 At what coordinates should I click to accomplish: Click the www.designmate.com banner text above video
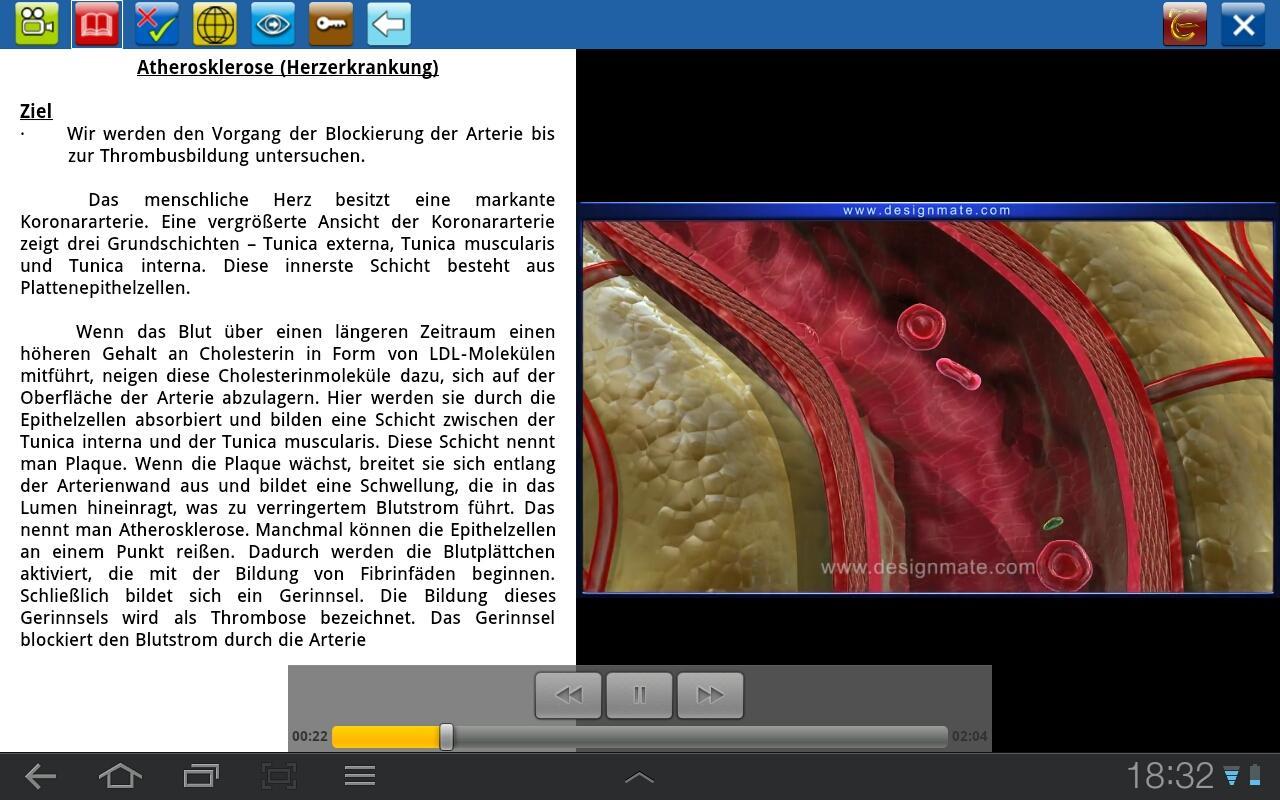point(927,211)
